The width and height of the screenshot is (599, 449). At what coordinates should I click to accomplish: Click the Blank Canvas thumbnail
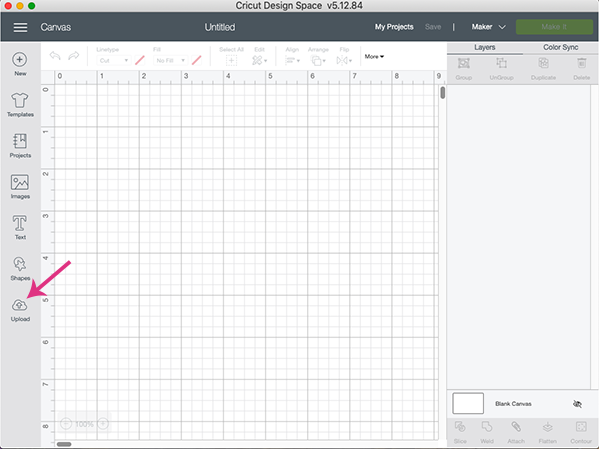tap(468, 404)
